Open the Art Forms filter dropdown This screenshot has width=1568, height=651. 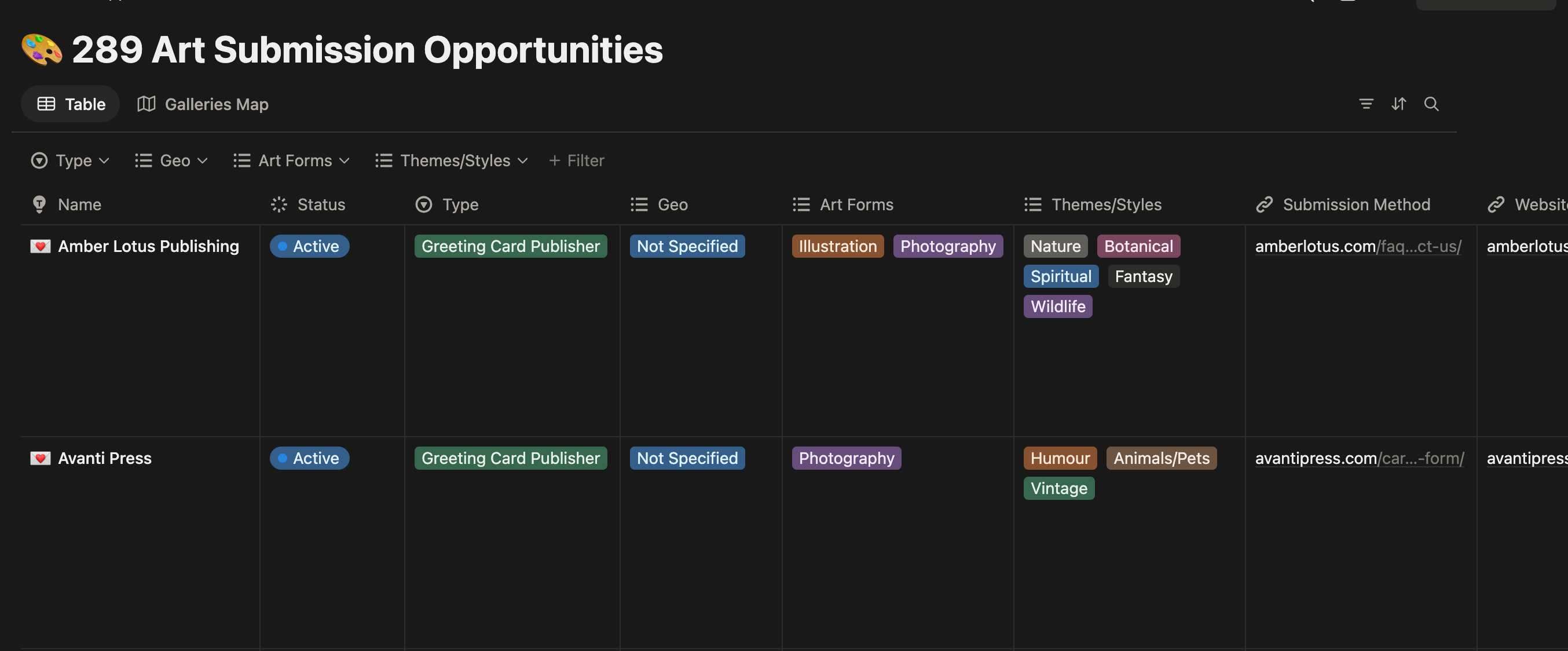[292, 160]
